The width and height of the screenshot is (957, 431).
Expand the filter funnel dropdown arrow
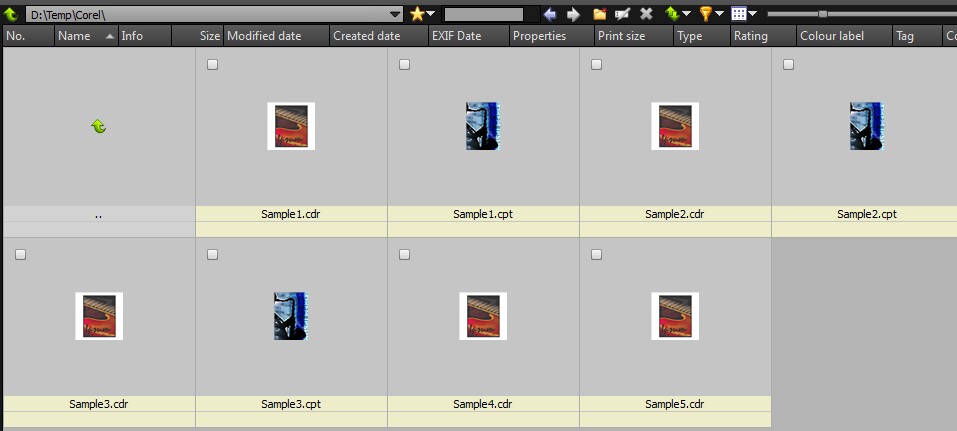[720, 13]
